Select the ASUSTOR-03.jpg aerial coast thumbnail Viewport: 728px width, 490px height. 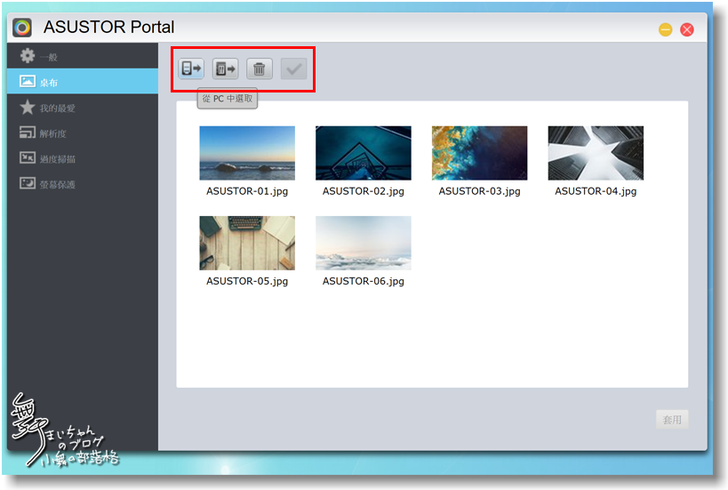point(480,153)
